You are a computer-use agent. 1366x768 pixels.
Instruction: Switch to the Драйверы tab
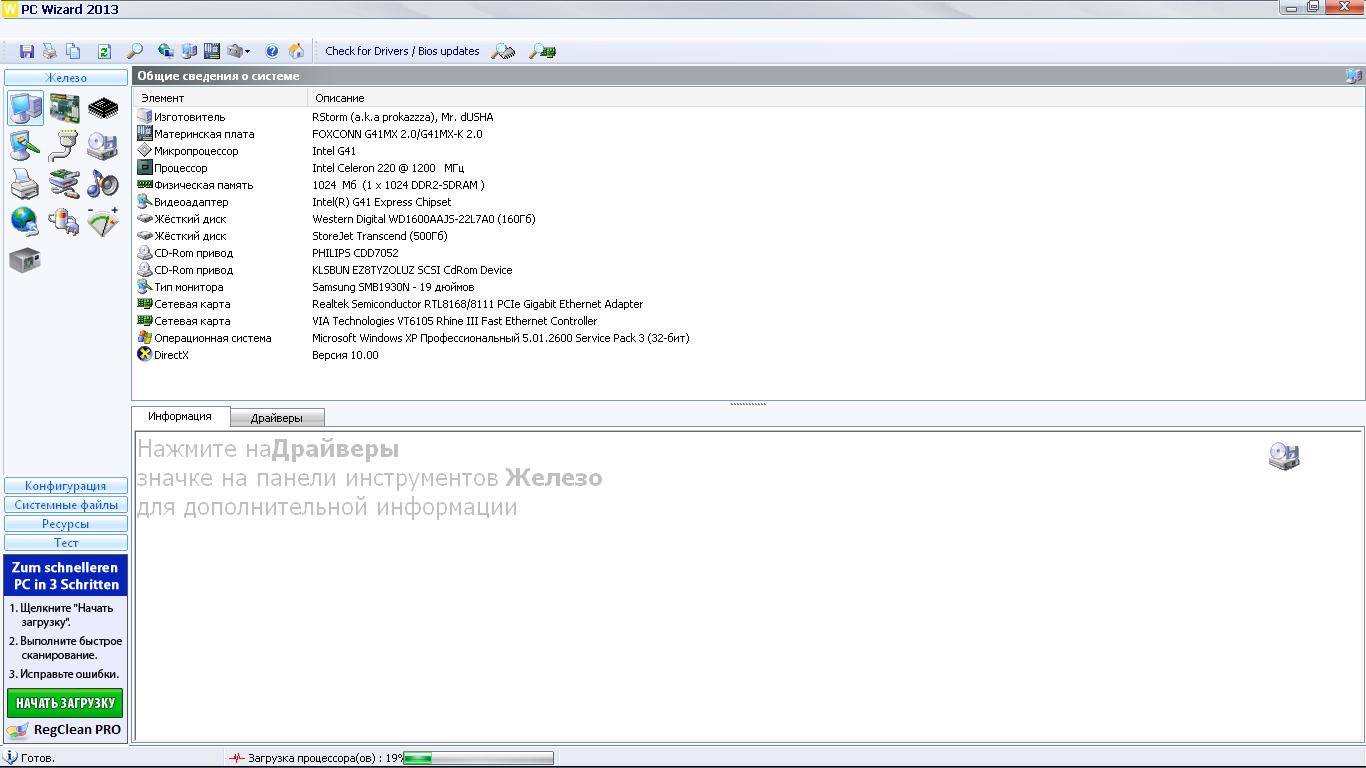(277, 417)
